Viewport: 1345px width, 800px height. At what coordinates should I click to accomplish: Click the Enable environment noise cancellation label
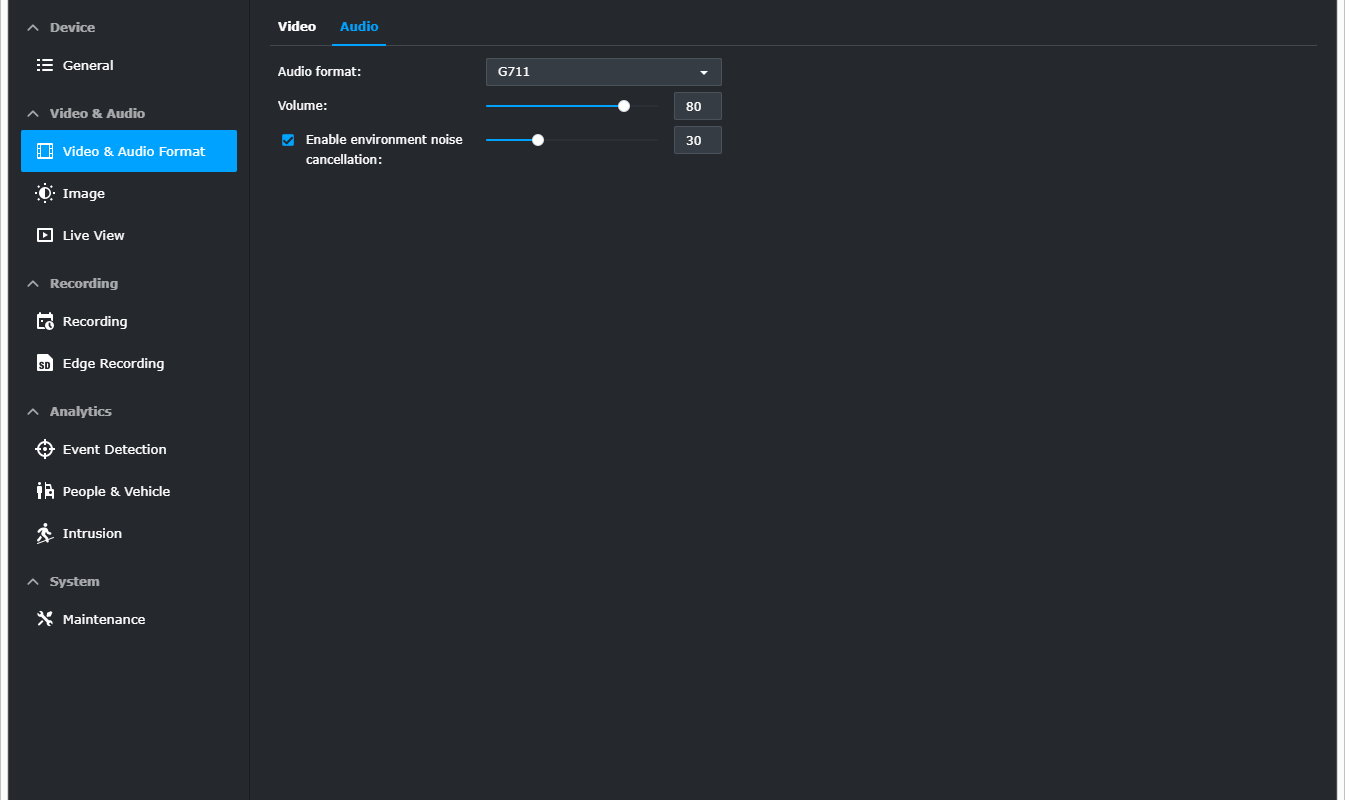384,149
